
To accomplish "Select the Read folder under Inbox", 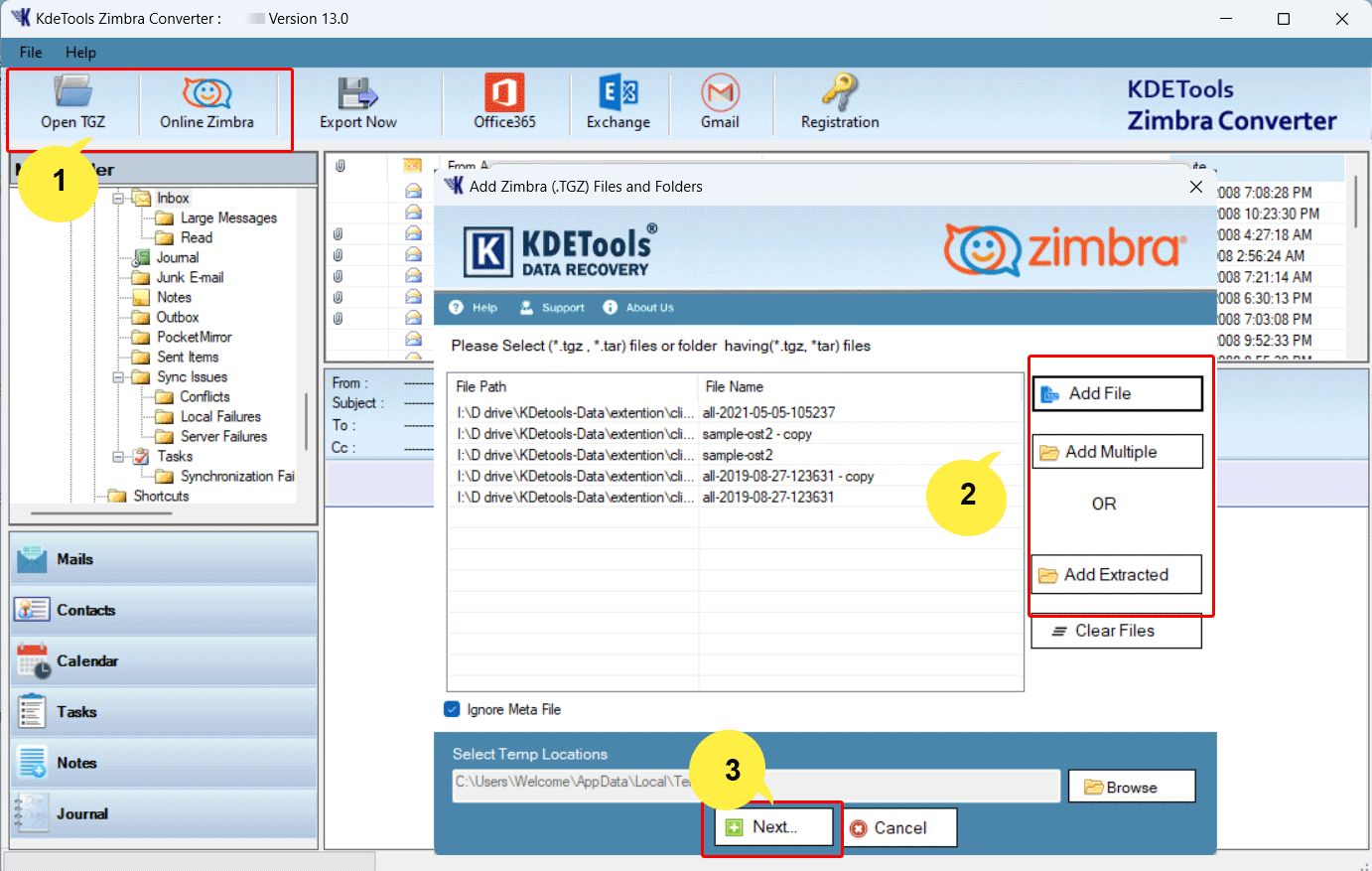I will pos(196,237).
